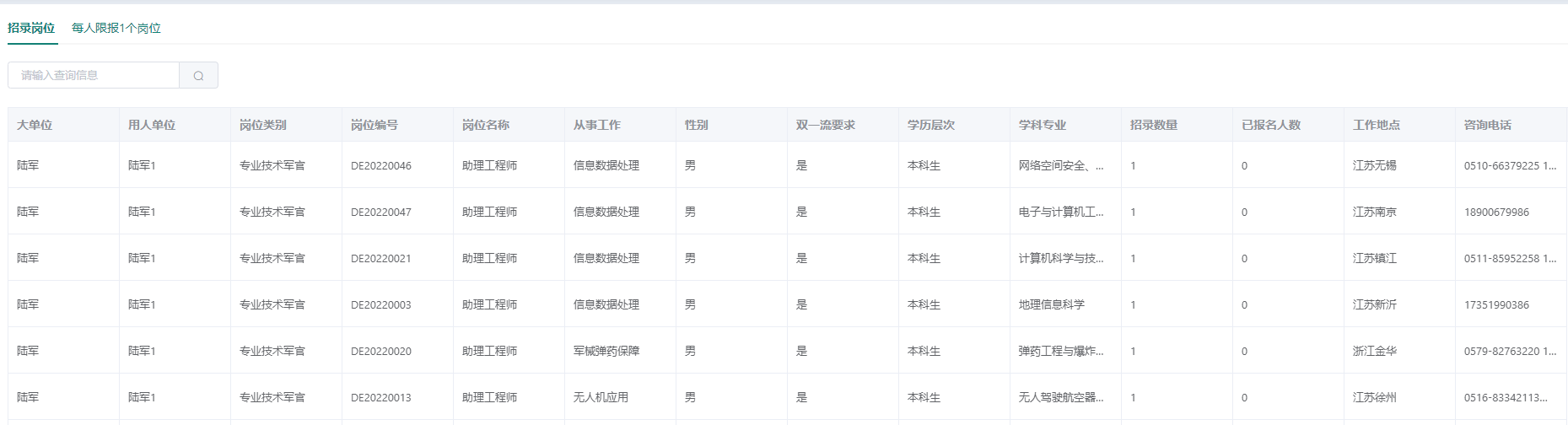Click the 浙江金华 location cell
This screenshot has width=1568, height=425.
(x=1374, y=352)
